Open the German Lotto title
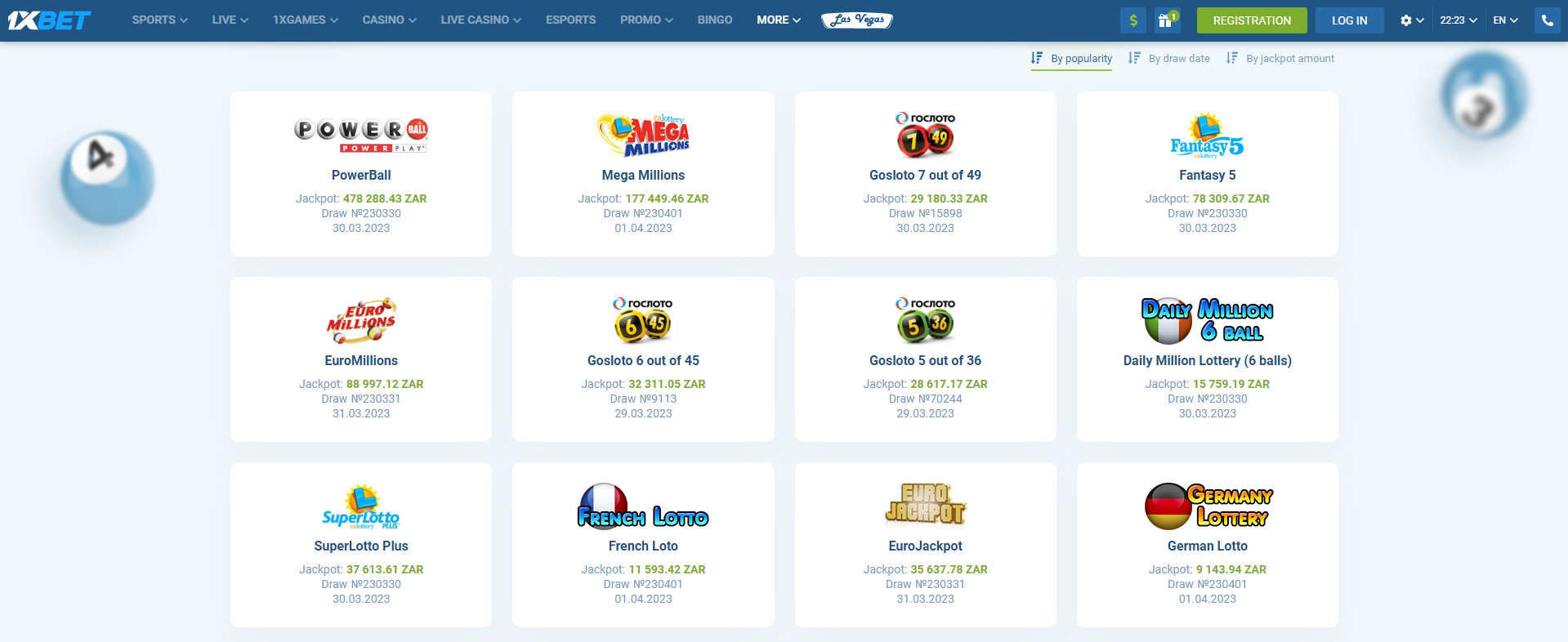 click(1207, 546)
